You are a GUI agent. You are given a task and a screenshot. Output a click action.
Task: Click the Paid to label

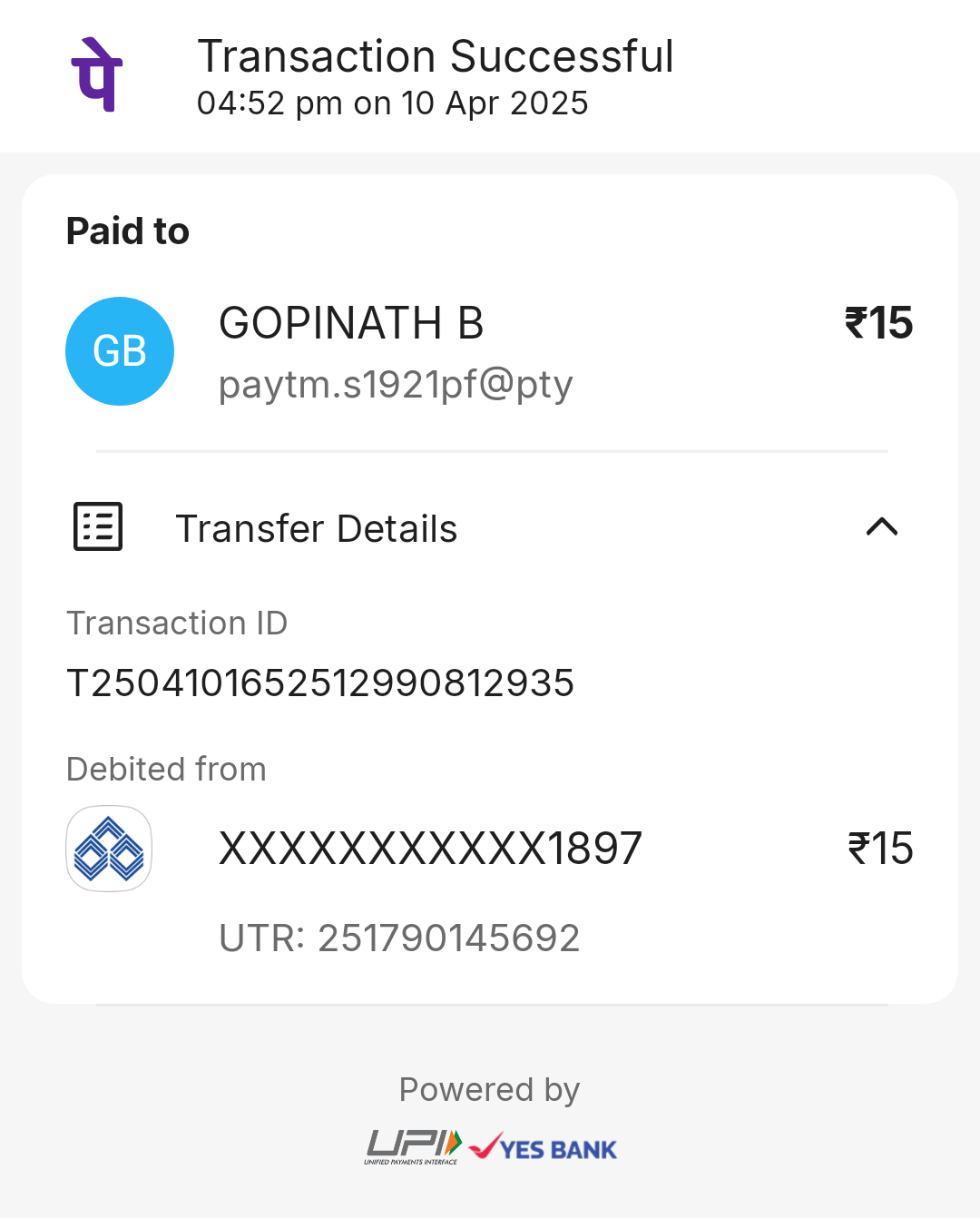(128, 231)
